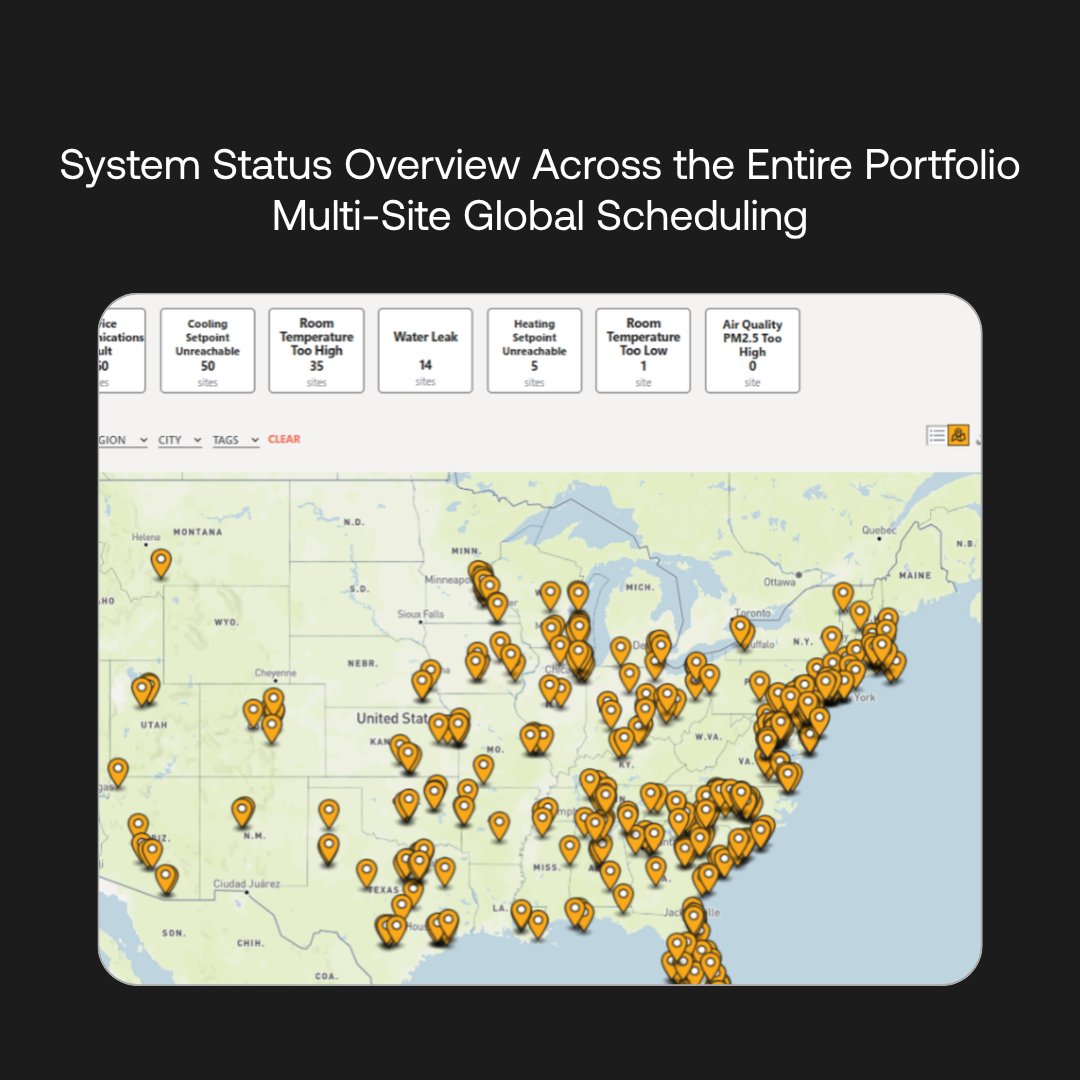This screenshot has width=1080, height=1080.
Task: Click the Ottawa city label
Action: click(x=779, y=582)
